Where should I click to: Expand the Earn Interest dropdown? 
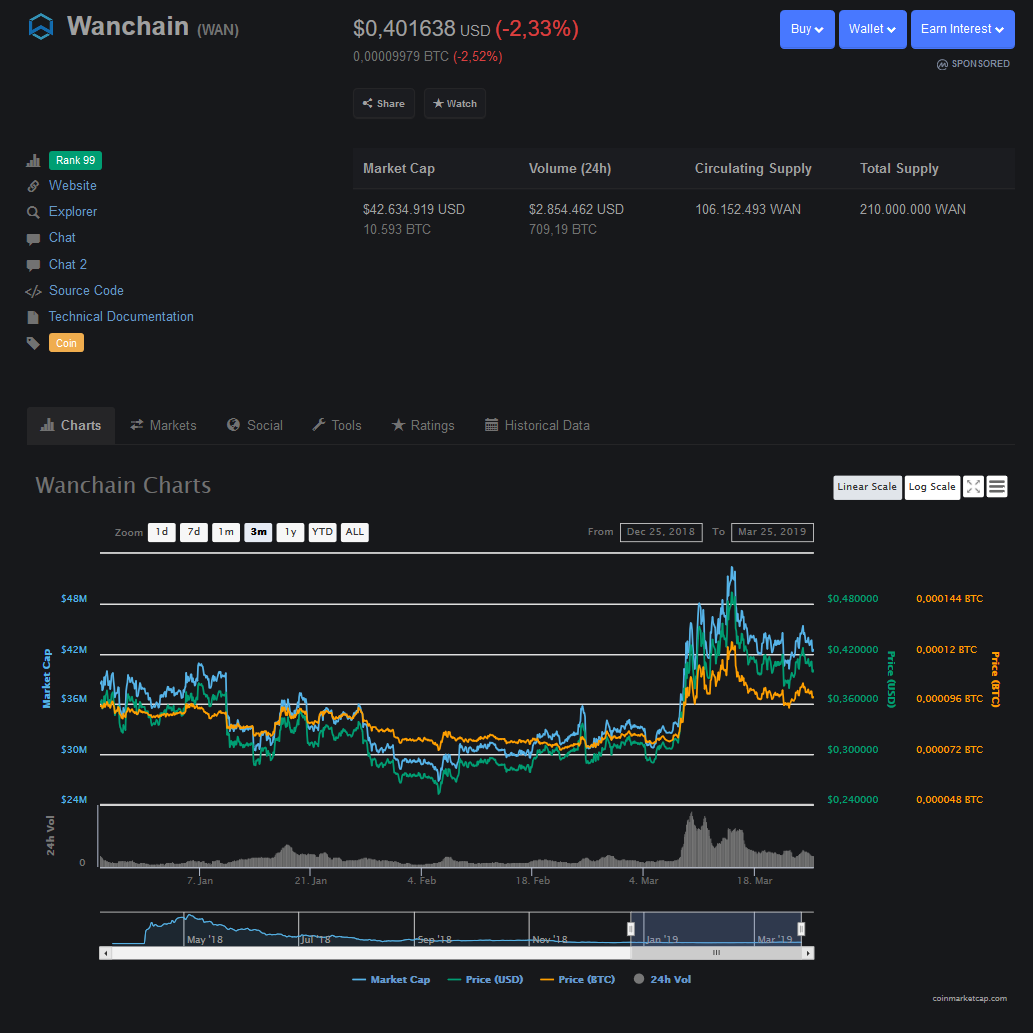[963, 29]
